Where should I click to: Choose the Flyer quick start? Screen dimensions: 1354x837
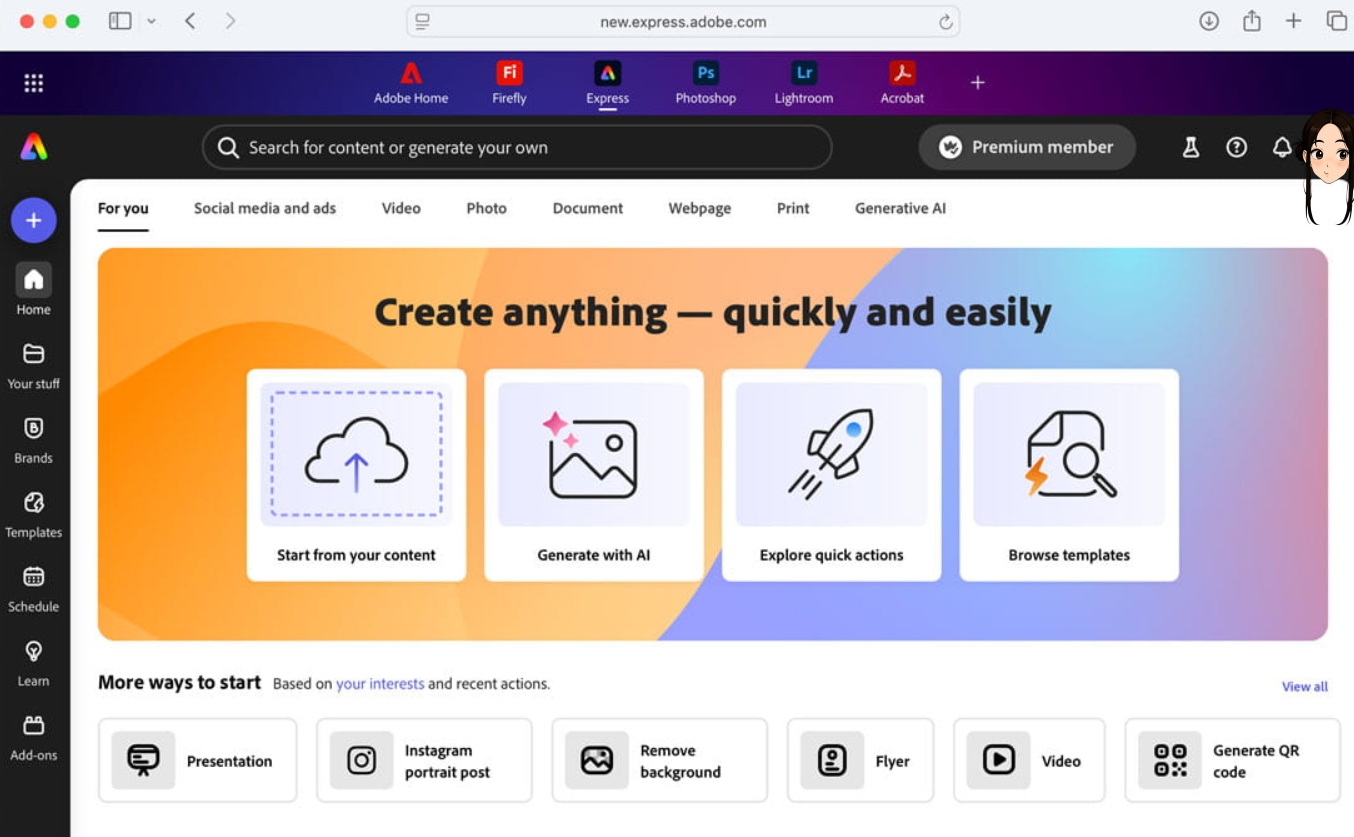click(x=860, y=760)
